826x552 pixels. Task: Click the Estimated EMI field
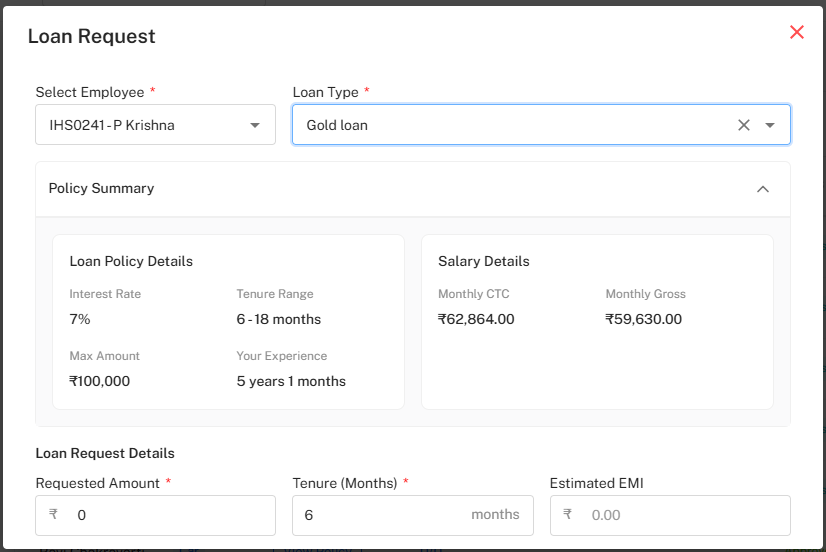(x=680, y=515)
